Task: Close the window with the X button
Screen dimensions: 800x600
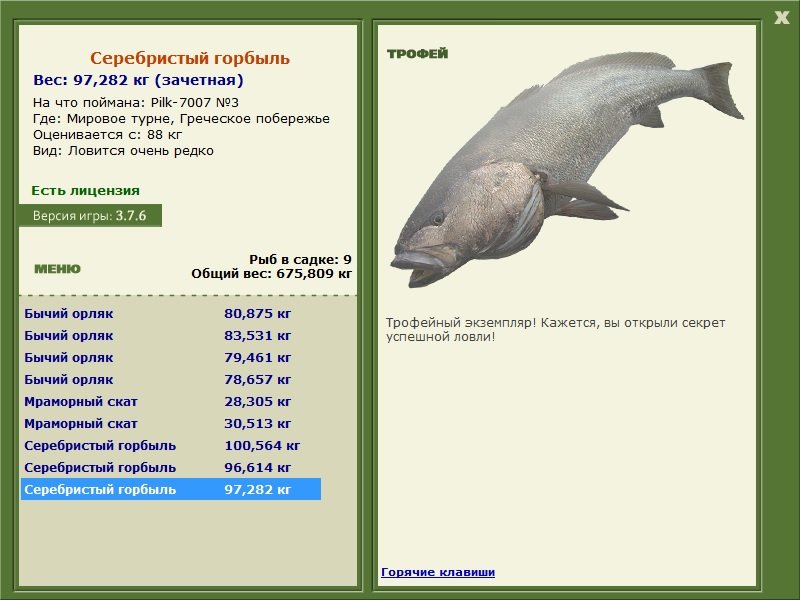Action: tap(781, 18)
